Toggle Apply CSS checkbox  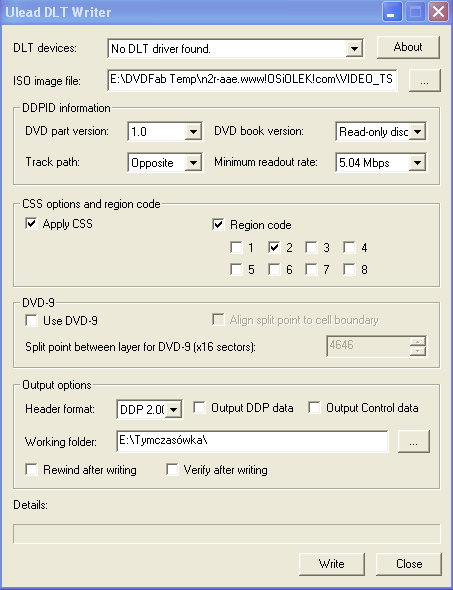(x=31, y=224)
